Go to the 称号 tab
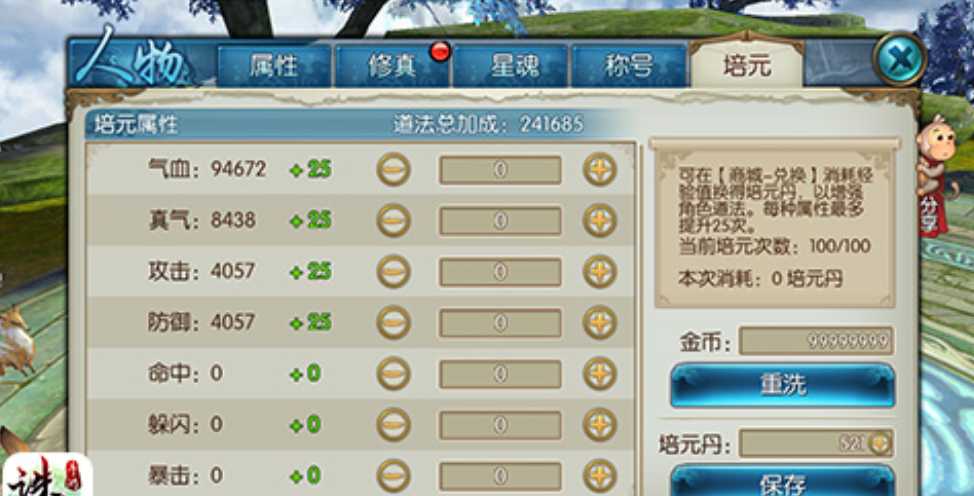 coord(629,65)
